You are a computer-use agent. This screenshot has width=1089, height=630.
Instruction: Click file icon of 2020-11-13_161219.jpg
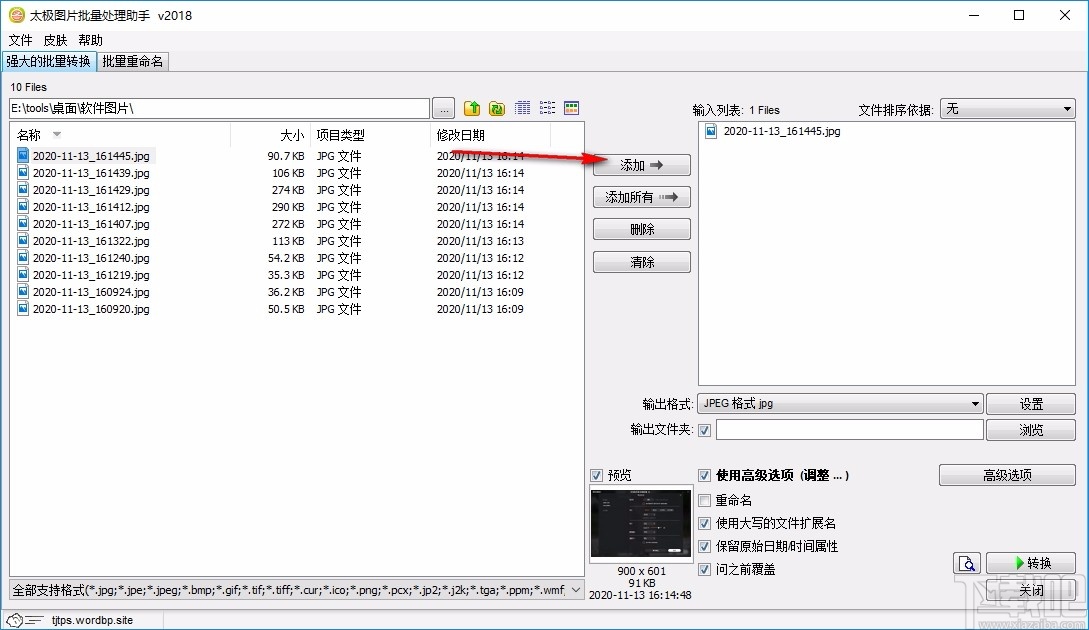pyautogui.click(x=23, y=274)
